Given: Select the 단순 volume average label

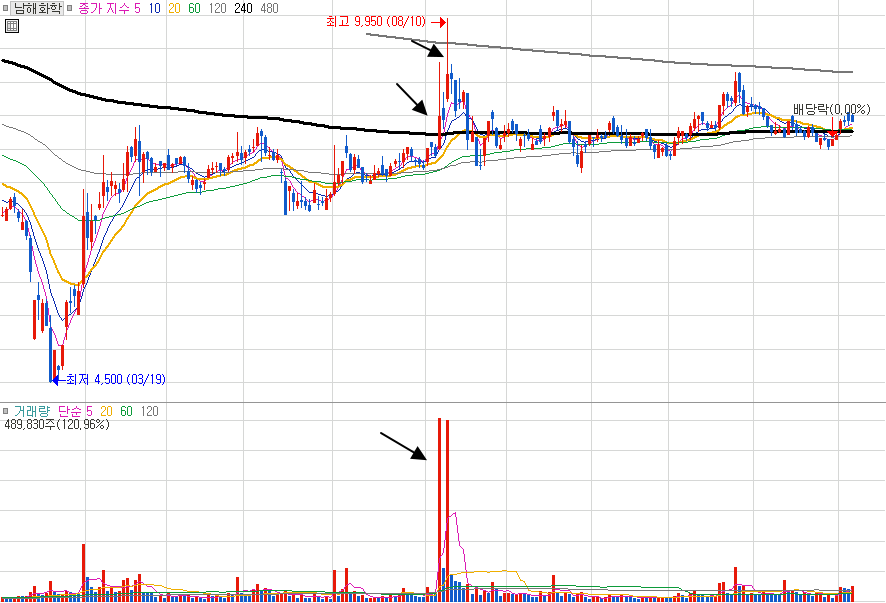Looking at the screenshot, I should pyautogui.click(x=71, y=411).
